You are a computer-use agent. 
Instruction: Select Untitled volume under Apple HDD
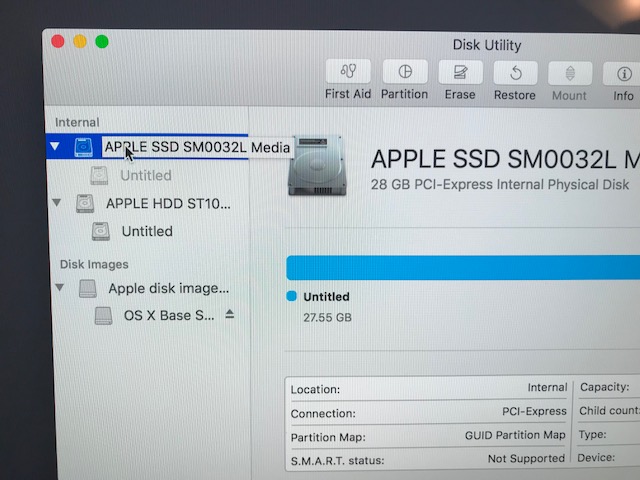[147, 231]
